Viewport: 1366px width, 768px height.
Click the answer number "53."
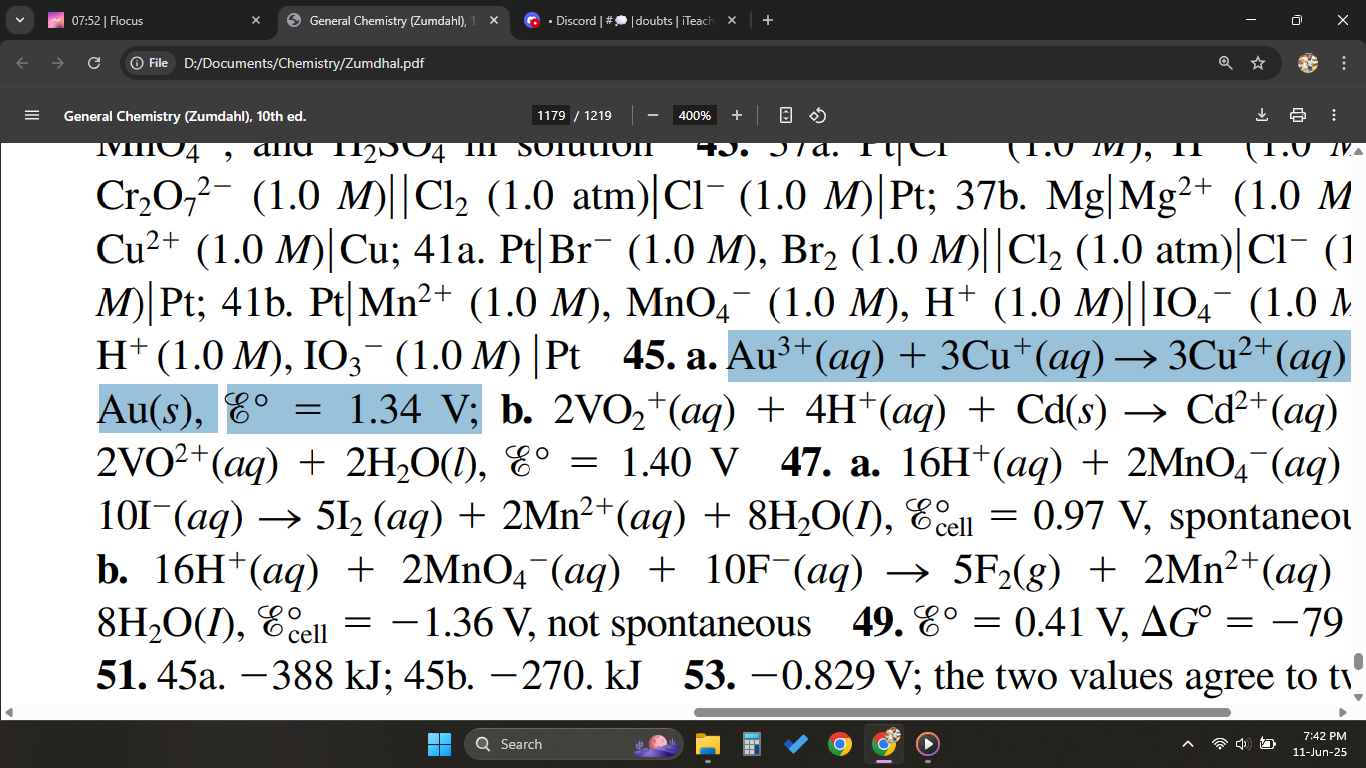711,677
